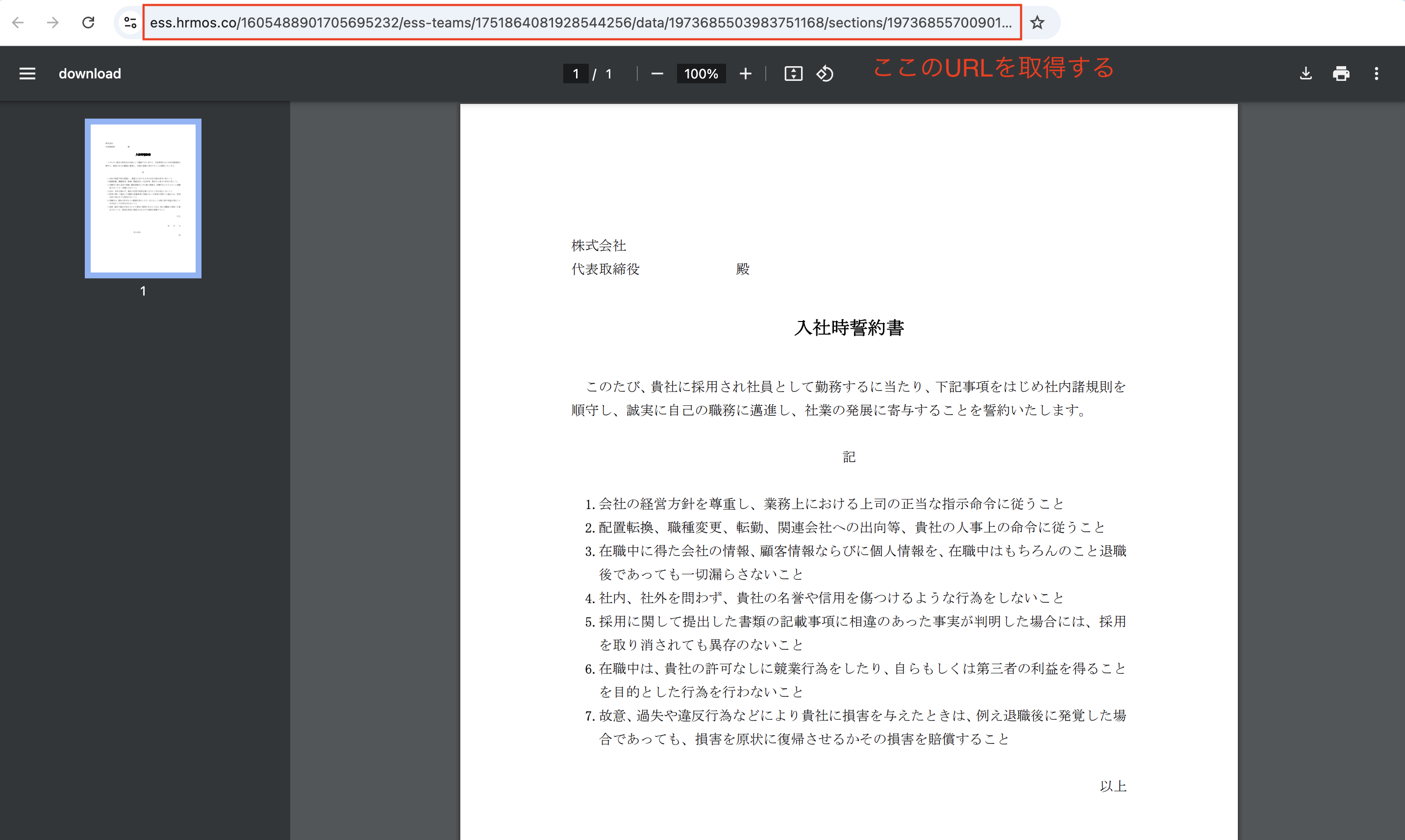Open site information icon in address bar
Viewport: 1405px width, 840px height.
pos(130,23)
